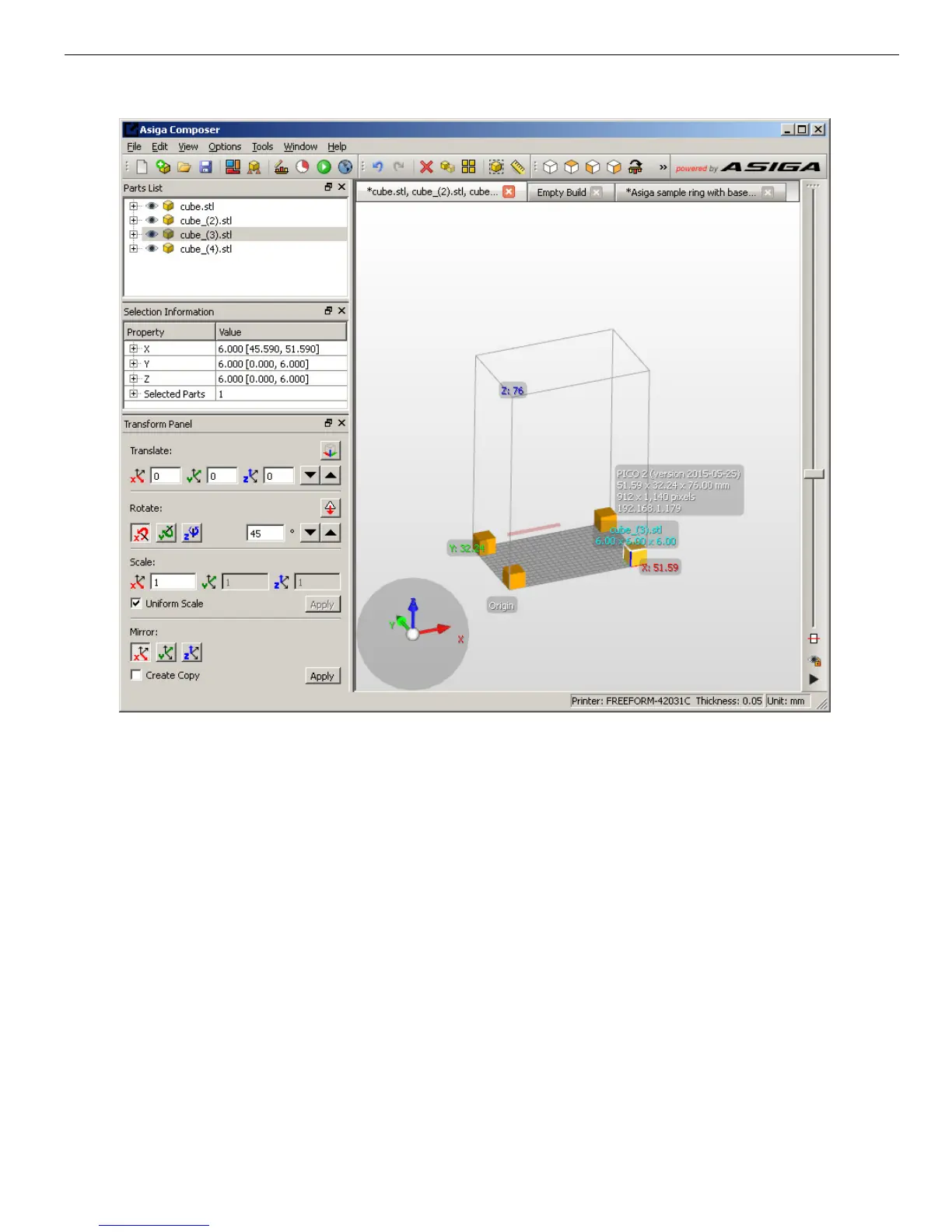This screenshot has width=952, height=1232.
Task: Click the blue globe toolbar icon
Action: [x=345, y=166]
